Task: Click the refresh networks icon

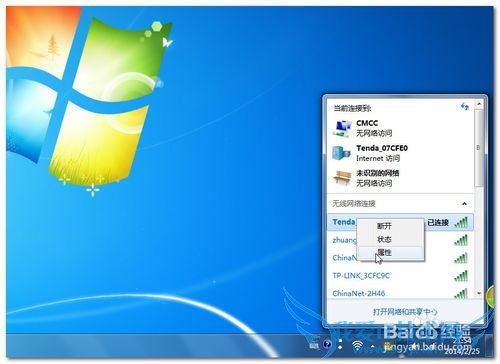Action: (465, 107)
